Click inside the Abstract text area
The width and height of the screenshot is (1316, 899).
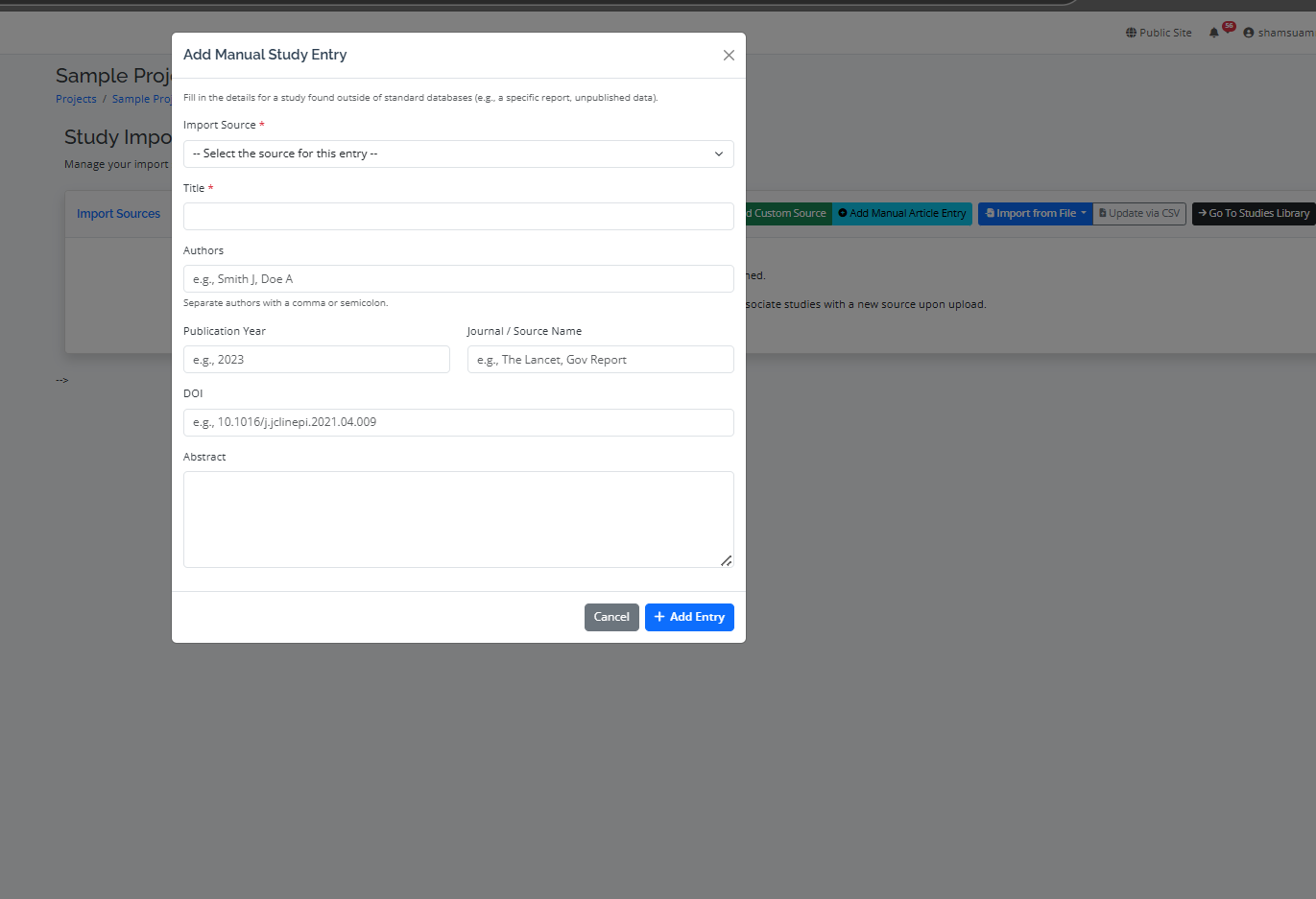point(458,519)
